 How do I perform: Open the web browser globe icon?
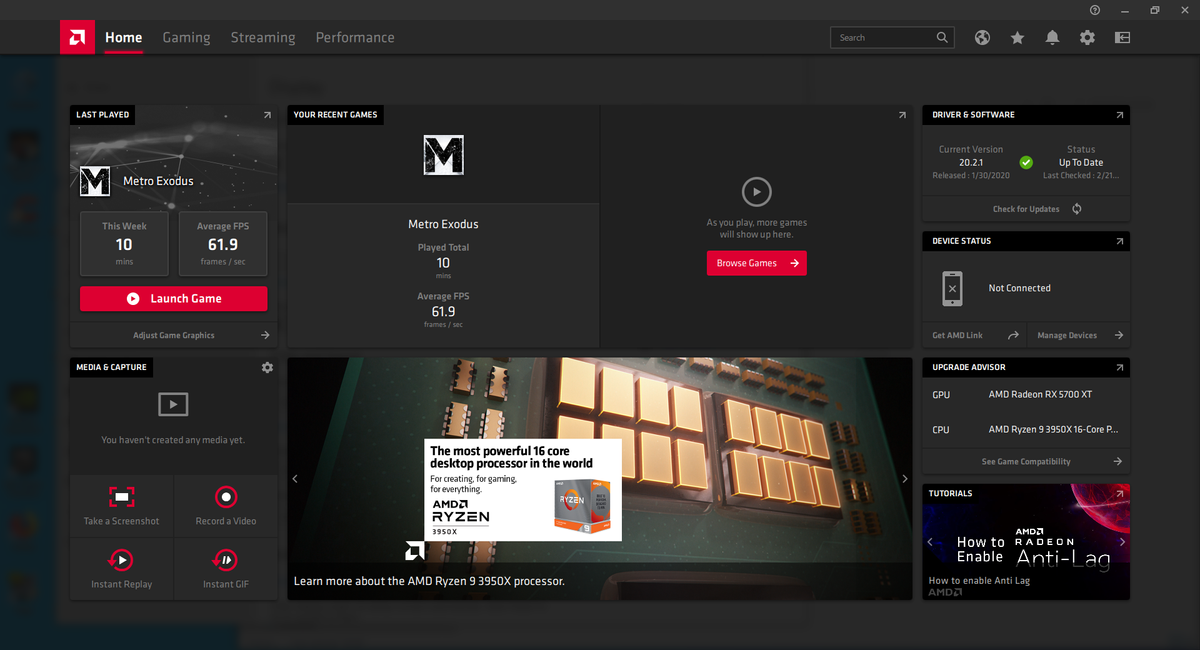[x=983, y=37]
